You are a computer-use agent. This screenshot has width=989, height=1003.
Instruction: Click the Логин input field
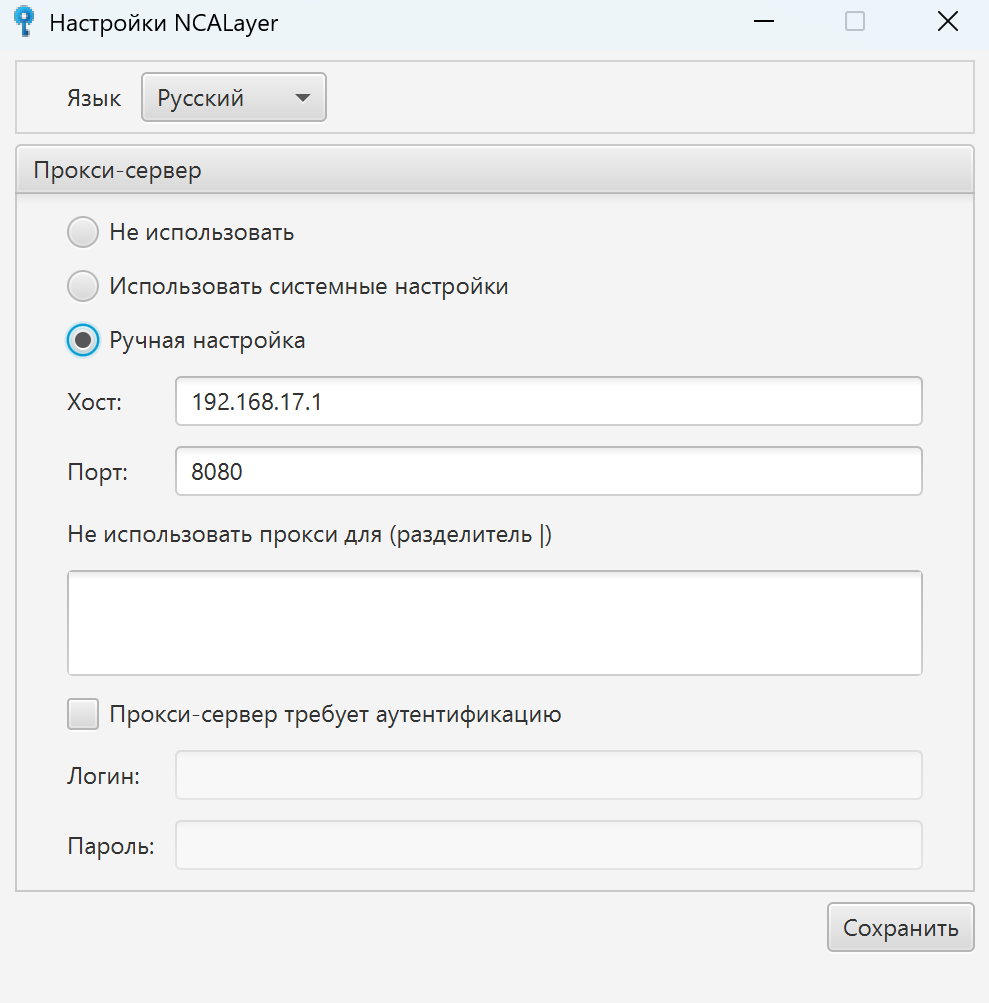(548, 775)
